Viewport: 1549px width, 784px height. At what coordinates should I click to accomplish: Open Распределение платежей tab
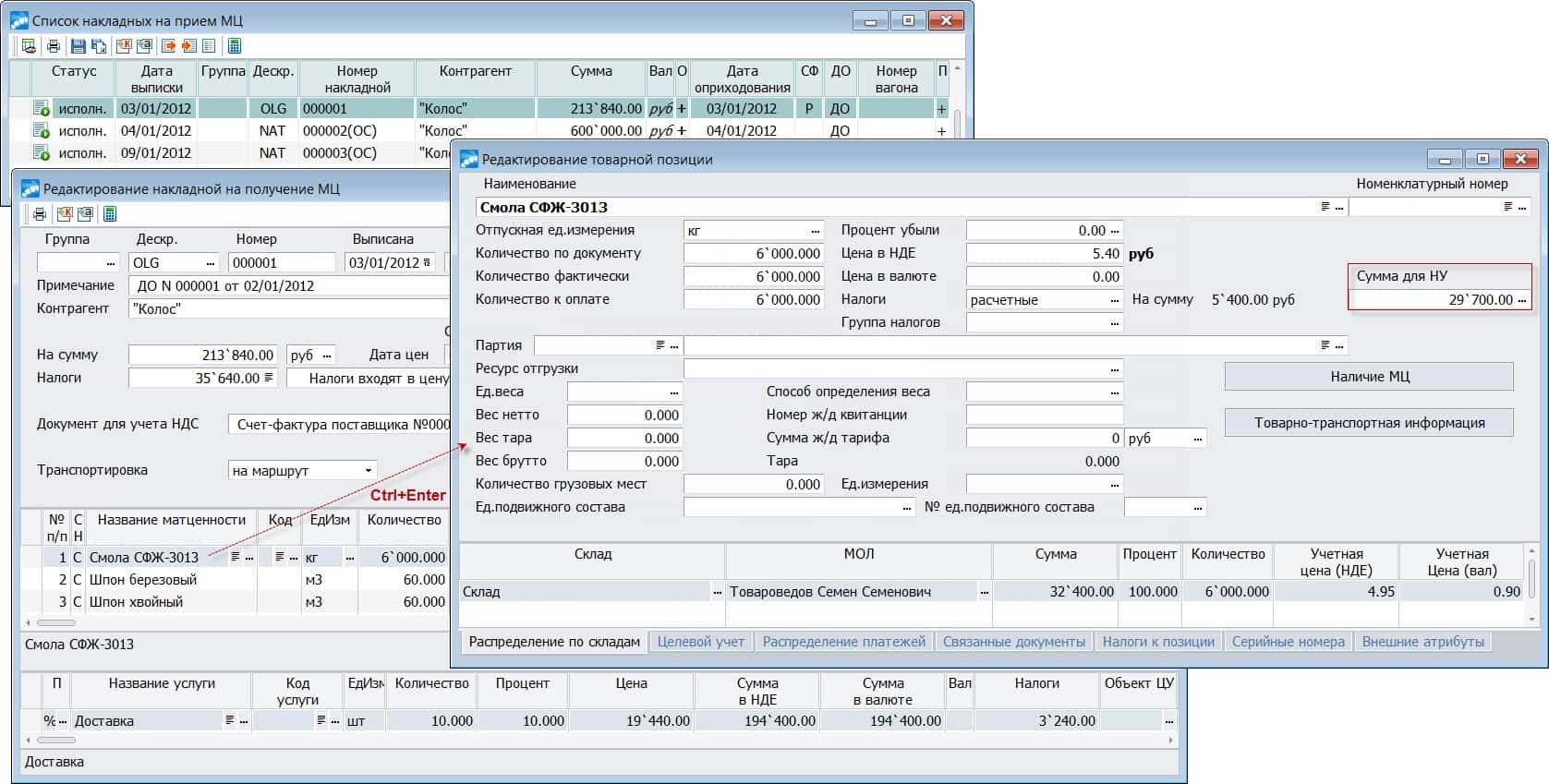coord(844,642)
